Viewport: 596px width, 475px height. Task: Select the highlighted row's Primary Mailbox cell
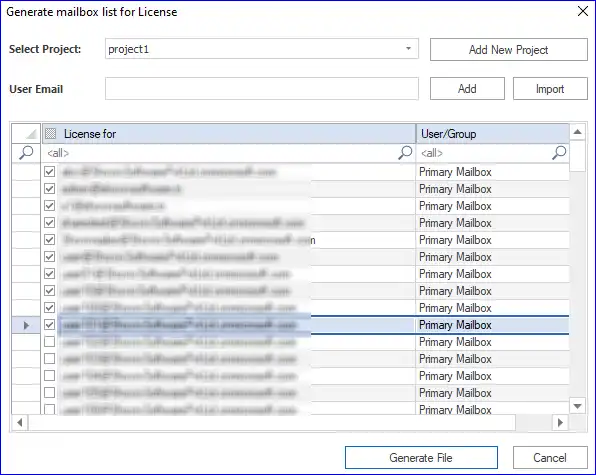click(493, 325)
